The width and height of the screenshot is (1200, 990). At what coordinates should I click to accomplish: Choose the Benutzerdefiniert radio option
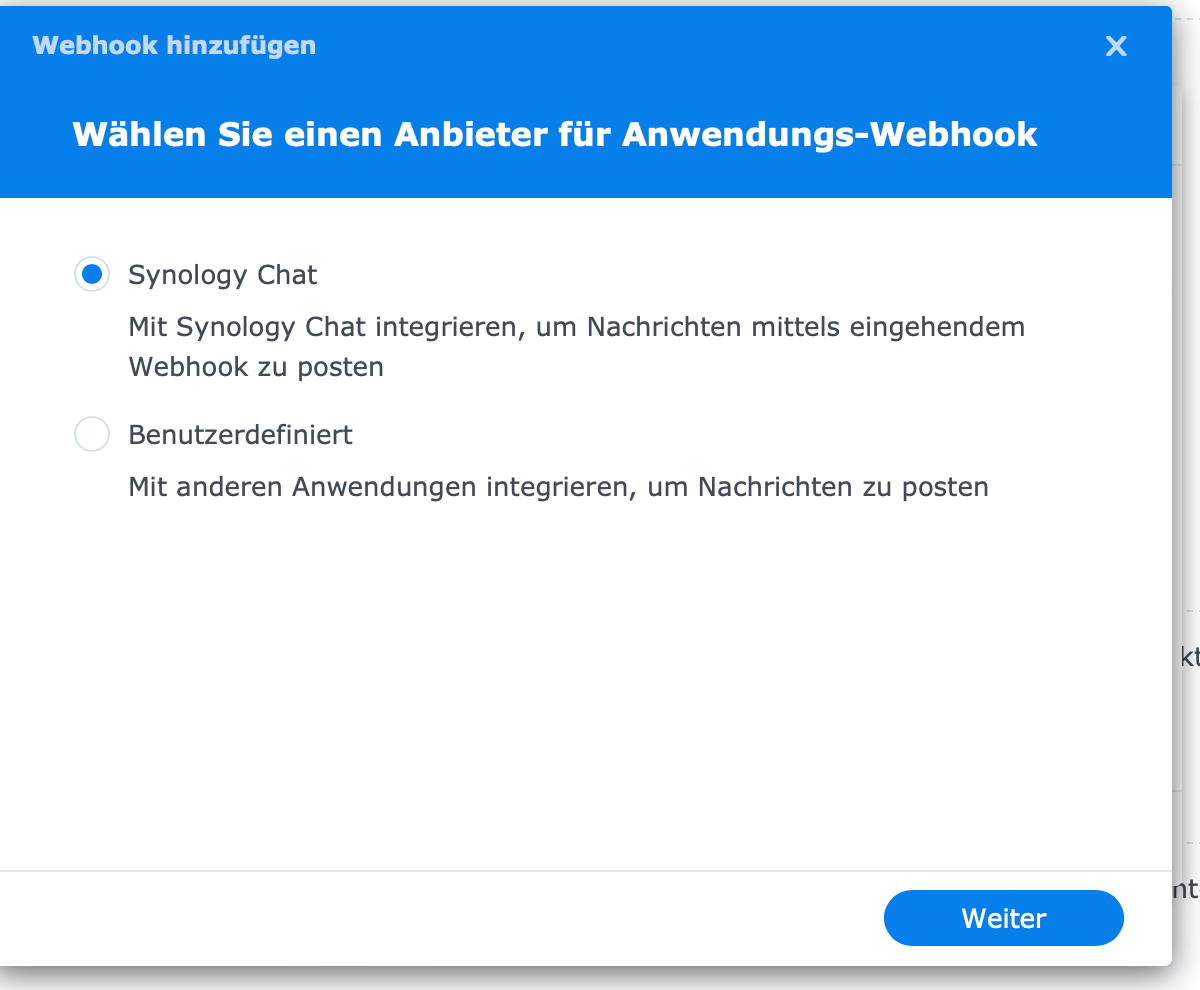pyautogui.click(x=92, y=434)
